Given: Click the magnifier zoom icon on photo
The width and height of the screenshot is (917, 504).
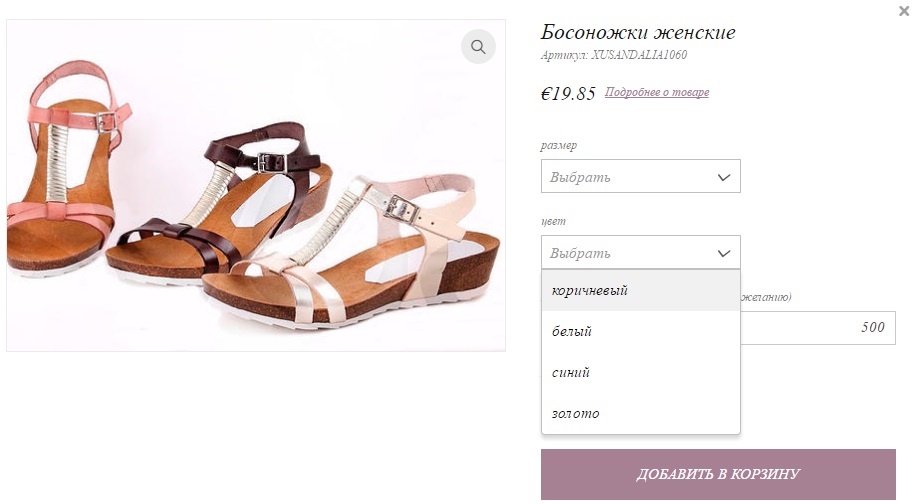Looking at the screenshot, I should coord(478,47).
